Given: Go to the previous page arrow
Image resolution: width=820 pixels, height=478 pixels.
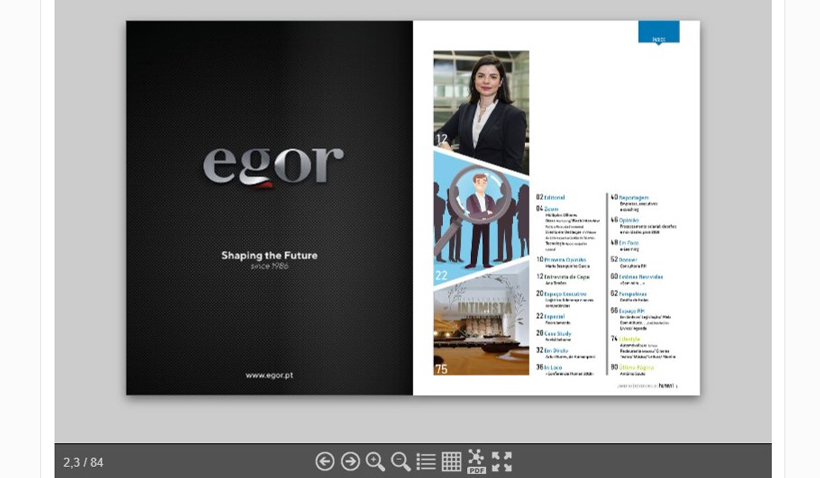Looking at the screenshot, I should 325,461.
